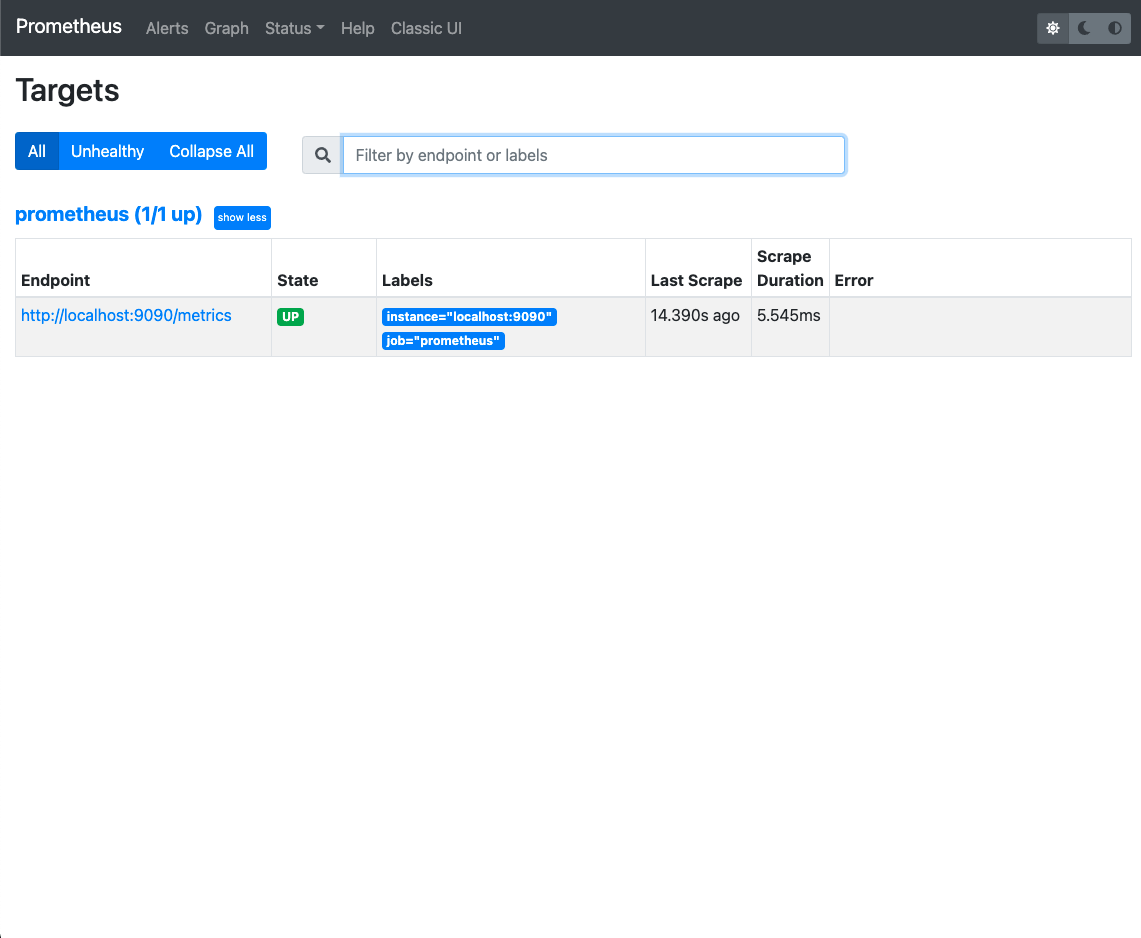Open the Status dropdown menu

pyautogui.click(x=294, y=28)
